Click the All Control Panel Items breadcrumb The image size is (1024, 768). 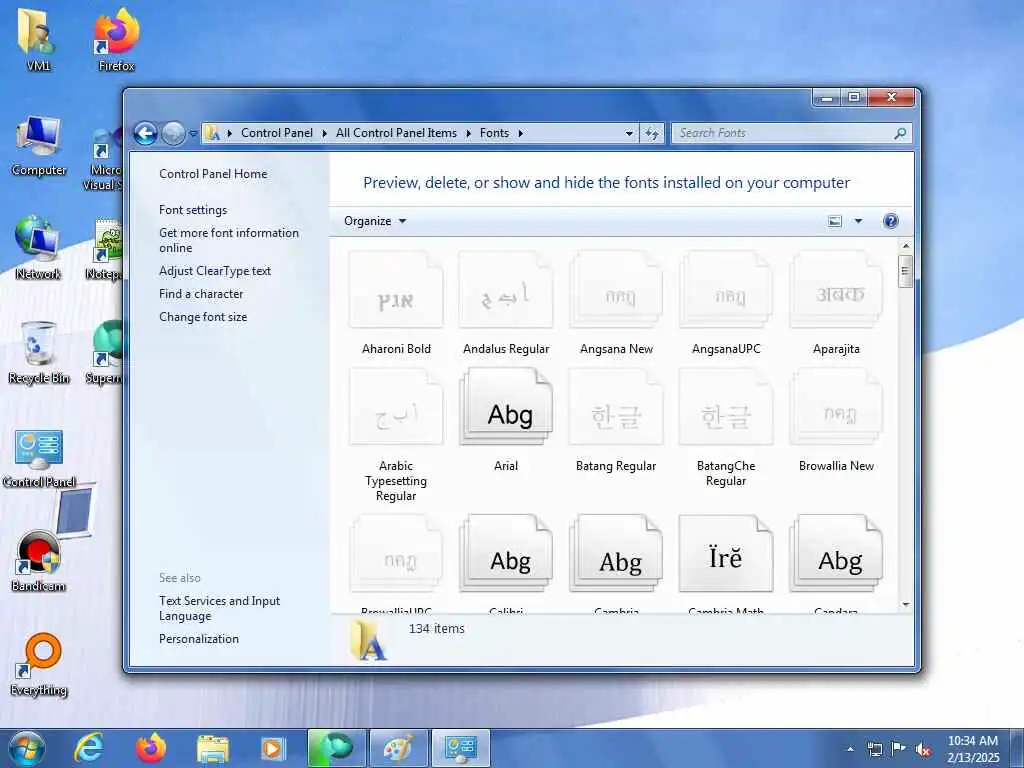396,133
